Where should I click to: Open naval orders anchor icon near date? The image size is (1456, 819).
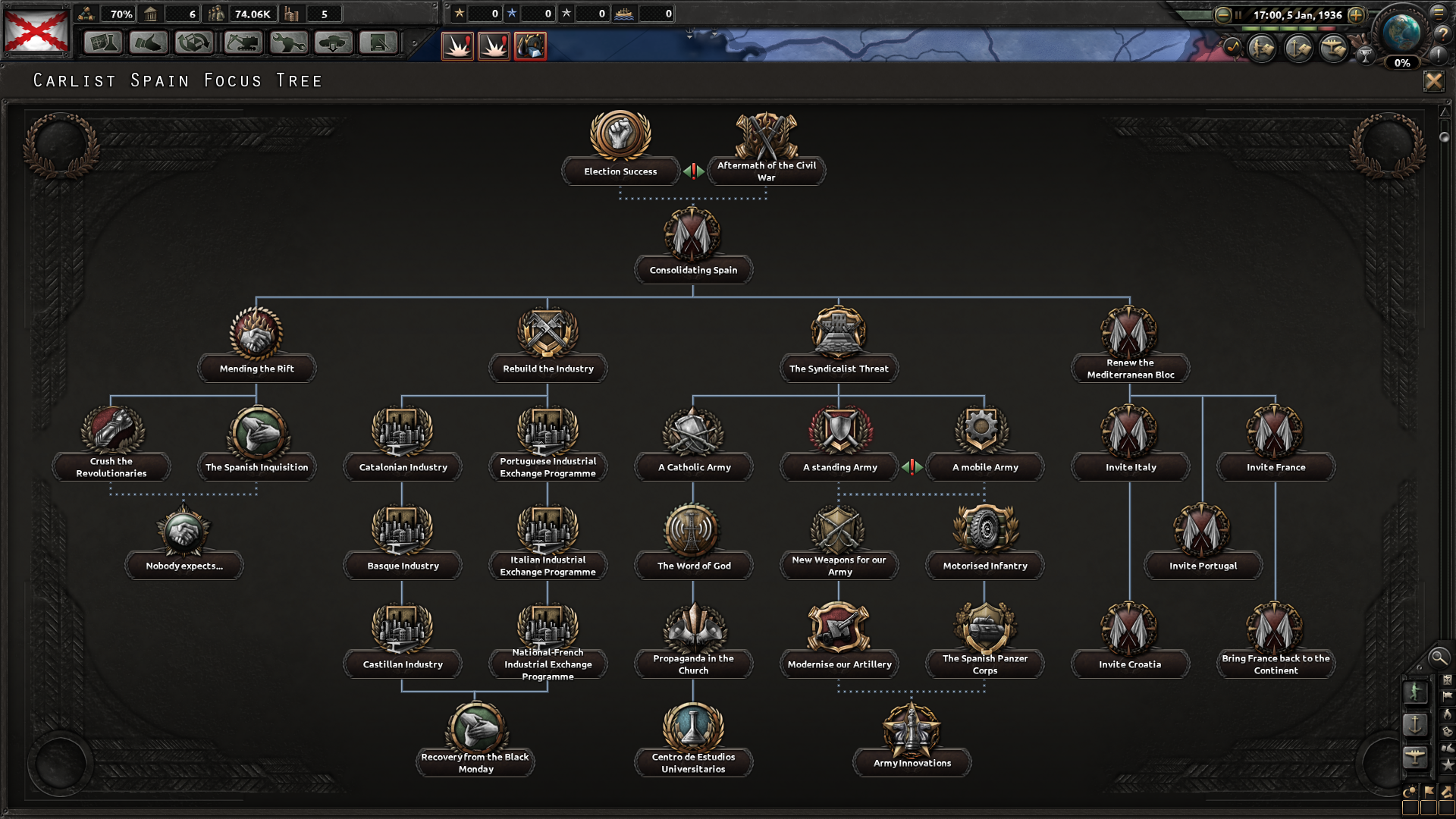coord(1298,49)
